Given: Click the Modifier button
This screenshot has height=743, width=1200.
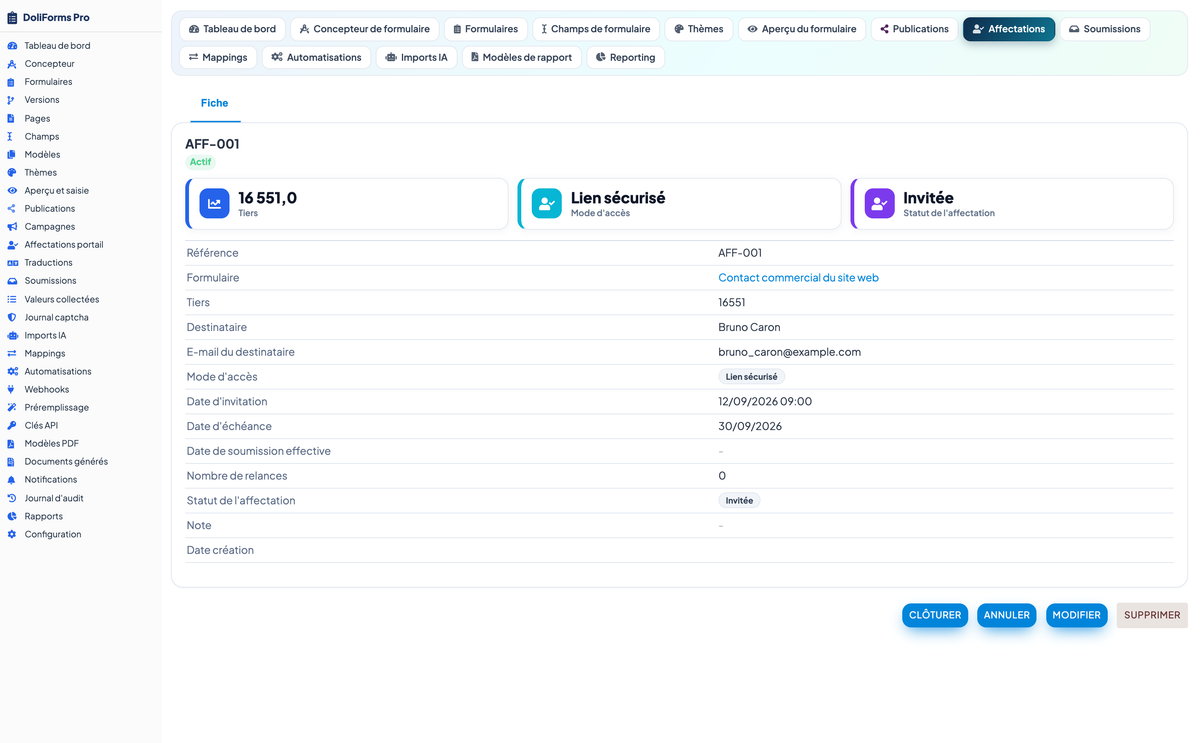Looking at the screenshot, I should (x=1076, y=615).
